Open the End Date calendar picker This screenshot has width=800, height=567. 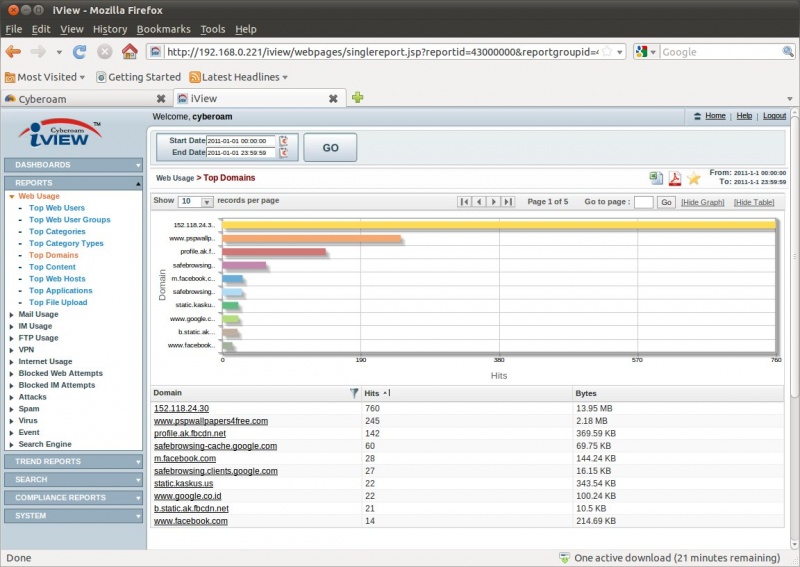pyautogui.click(x=283, y=153)
